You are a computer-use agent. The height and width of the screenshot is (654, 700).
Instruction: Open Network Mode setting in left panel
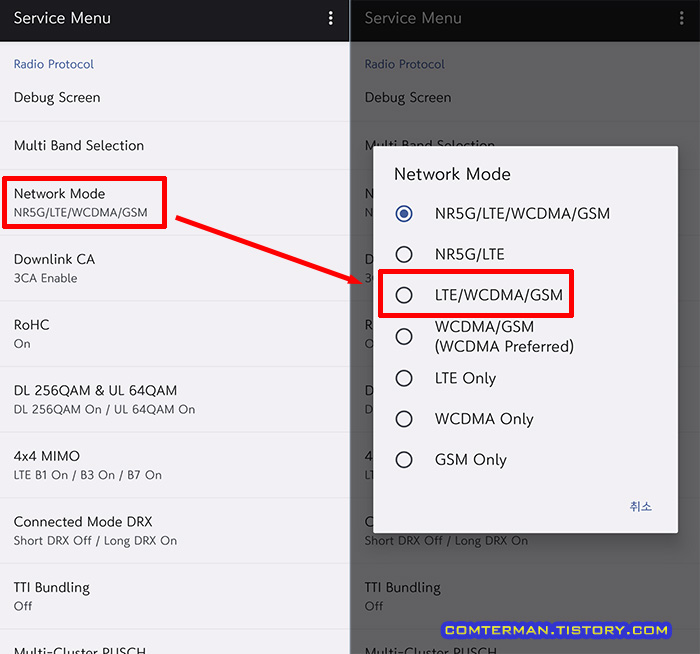175,203
